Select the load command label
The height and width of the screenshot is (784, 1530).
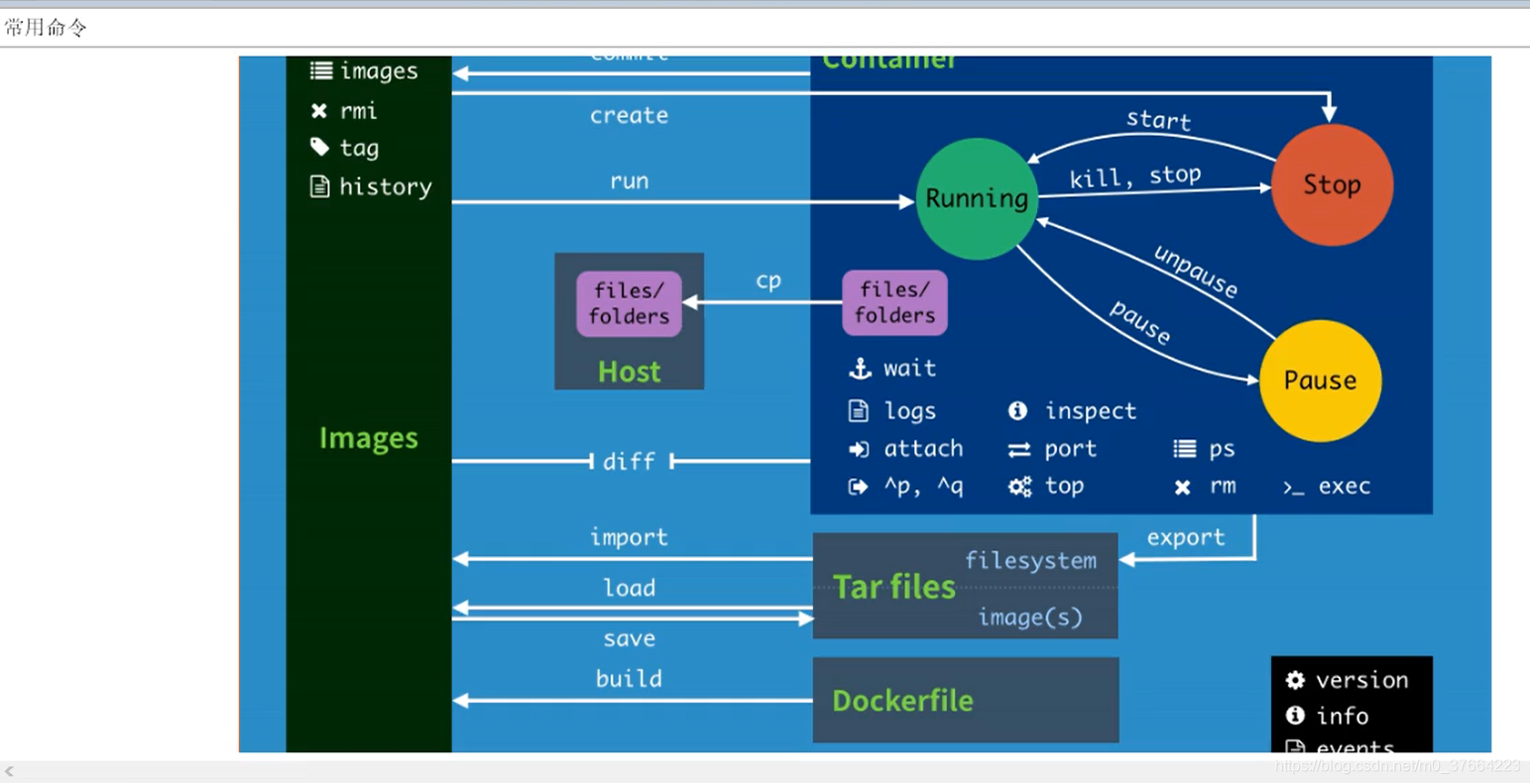click(x=630, y=588)
